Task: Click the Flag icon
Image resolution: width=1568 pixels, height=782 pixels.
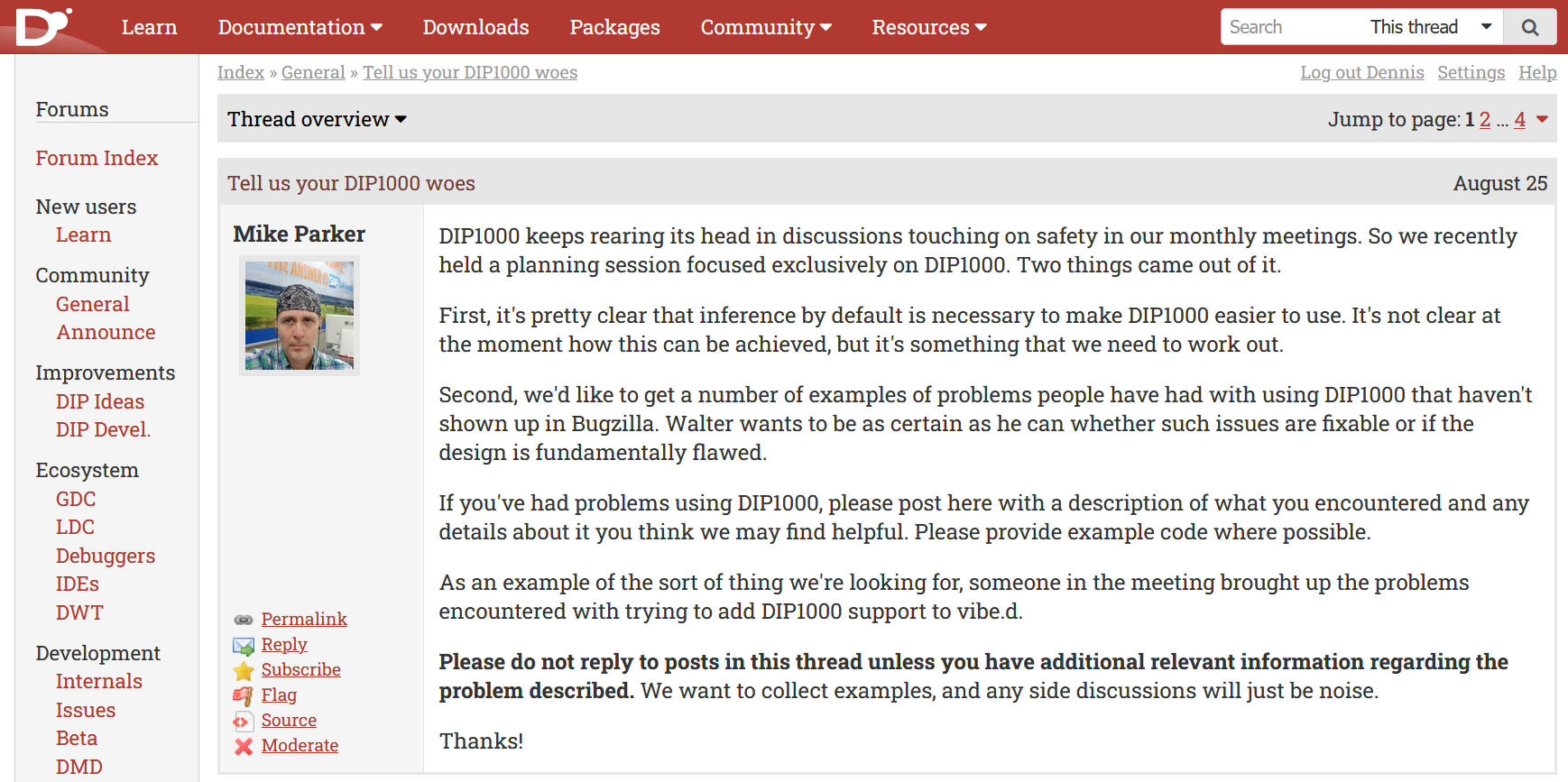Action: [244, 696]
